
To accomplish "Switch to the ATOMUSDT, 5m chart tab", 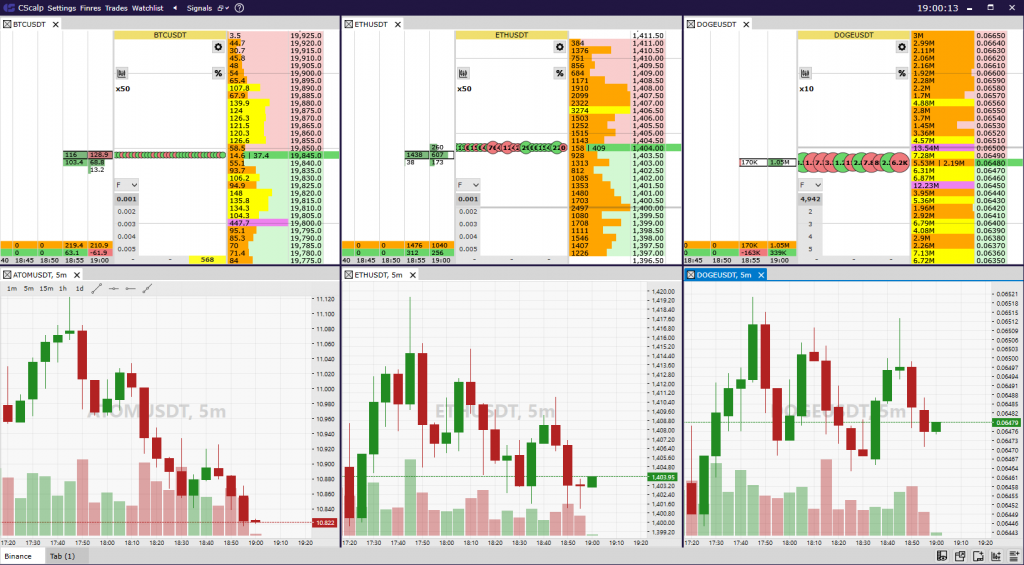I will (x=40, y=275).
